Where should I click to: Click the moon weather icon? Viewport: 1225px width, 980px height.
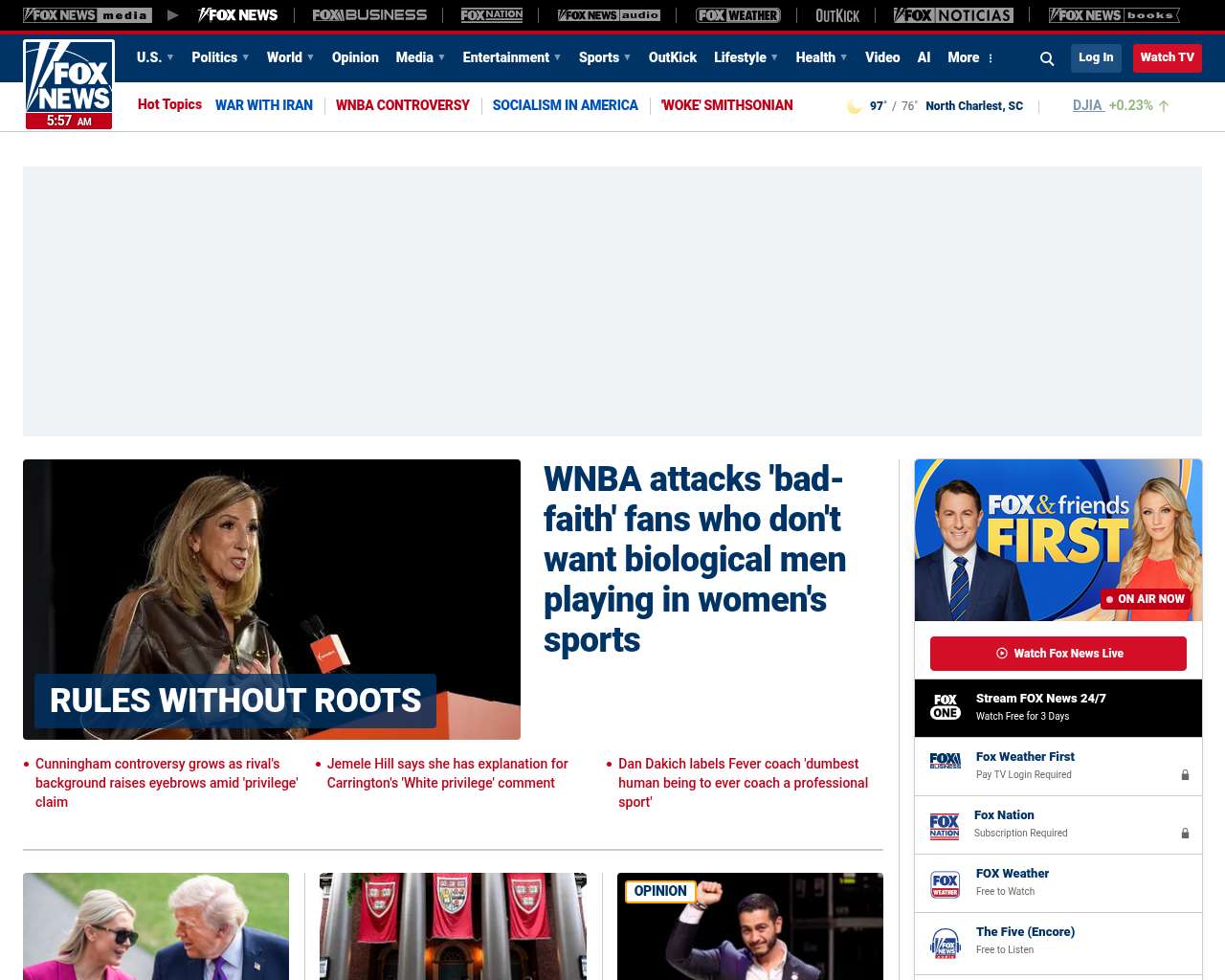point(854,106)
